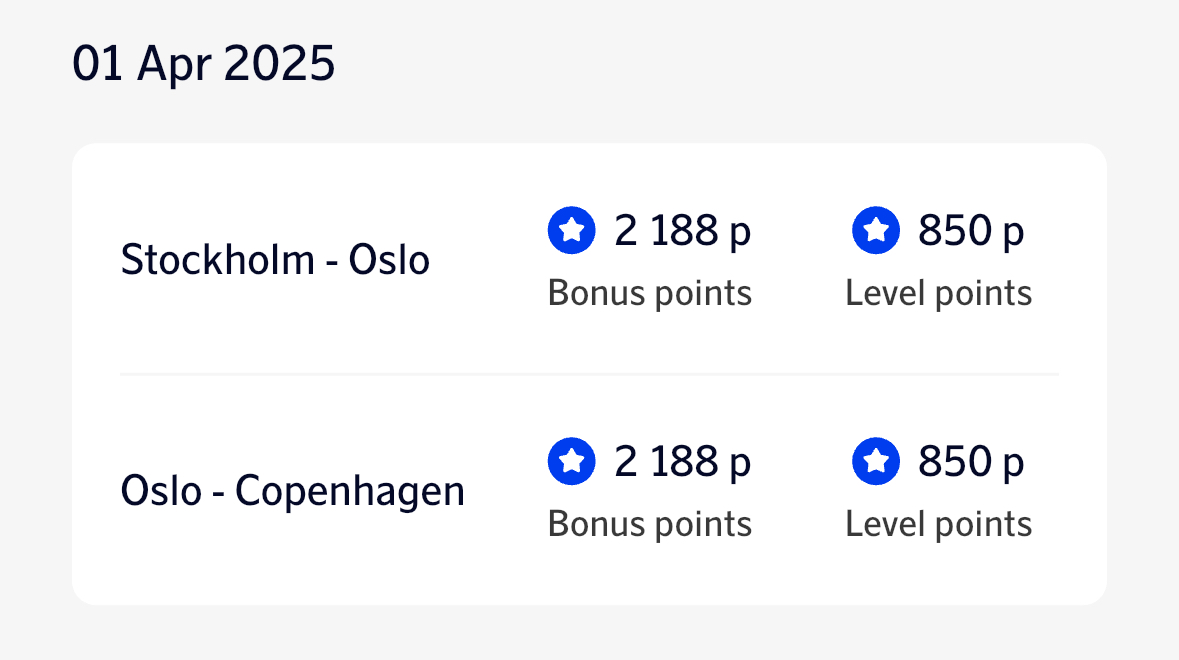Click the word Copenhagen in the second trip
This screenshot has width=1179, height=660.
(x=350, y=491)
